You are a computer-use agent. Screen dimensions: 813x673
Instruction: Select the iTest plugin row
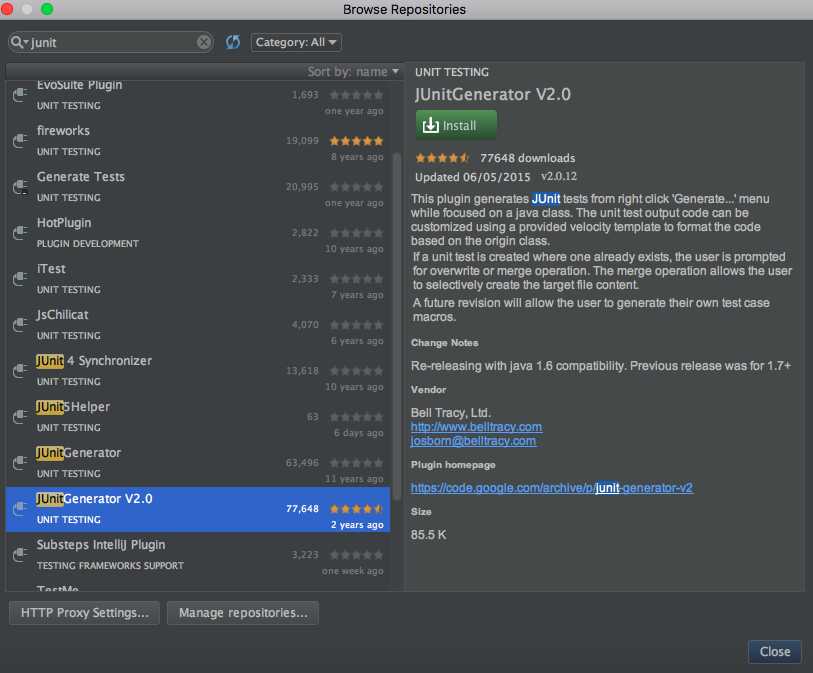(x=198, y=279)
